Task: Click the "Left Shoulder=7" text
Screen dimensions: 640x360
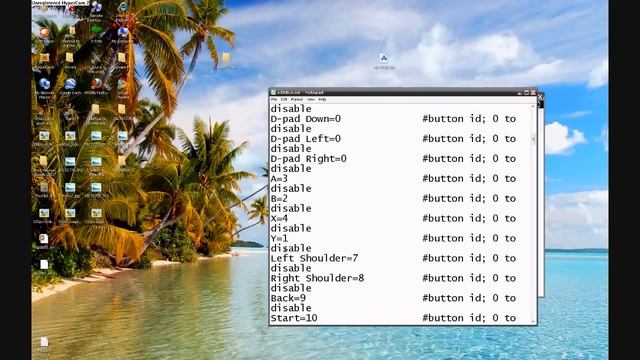Action: pyautogui.click(x=314, y=258)
